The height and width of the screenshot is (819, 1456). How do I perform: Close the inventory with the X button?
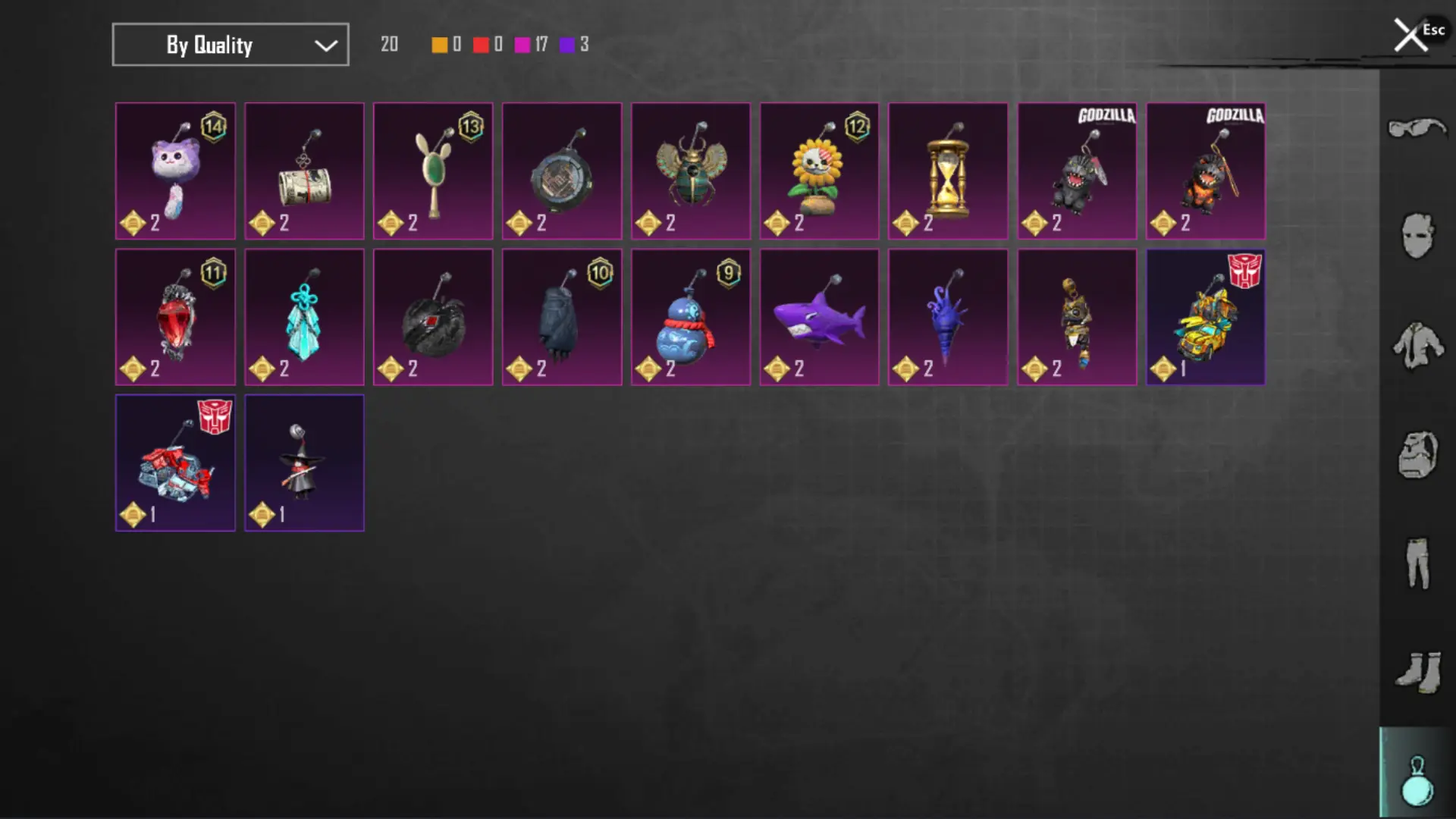click(x=1410, y=35)
